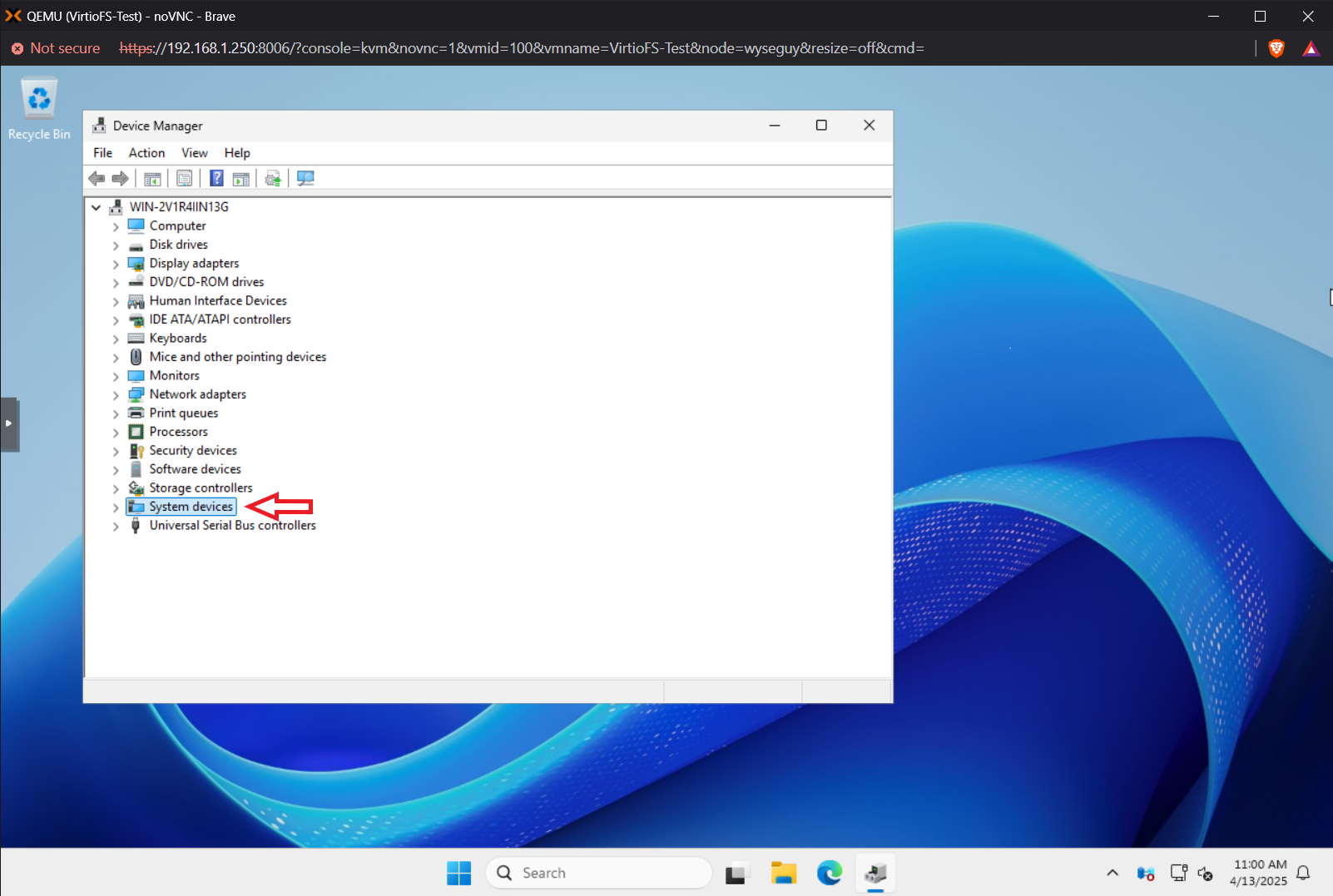Expand the Network adapters category
This screenshot has height=896, width=1333.
(x=116, y=394)
